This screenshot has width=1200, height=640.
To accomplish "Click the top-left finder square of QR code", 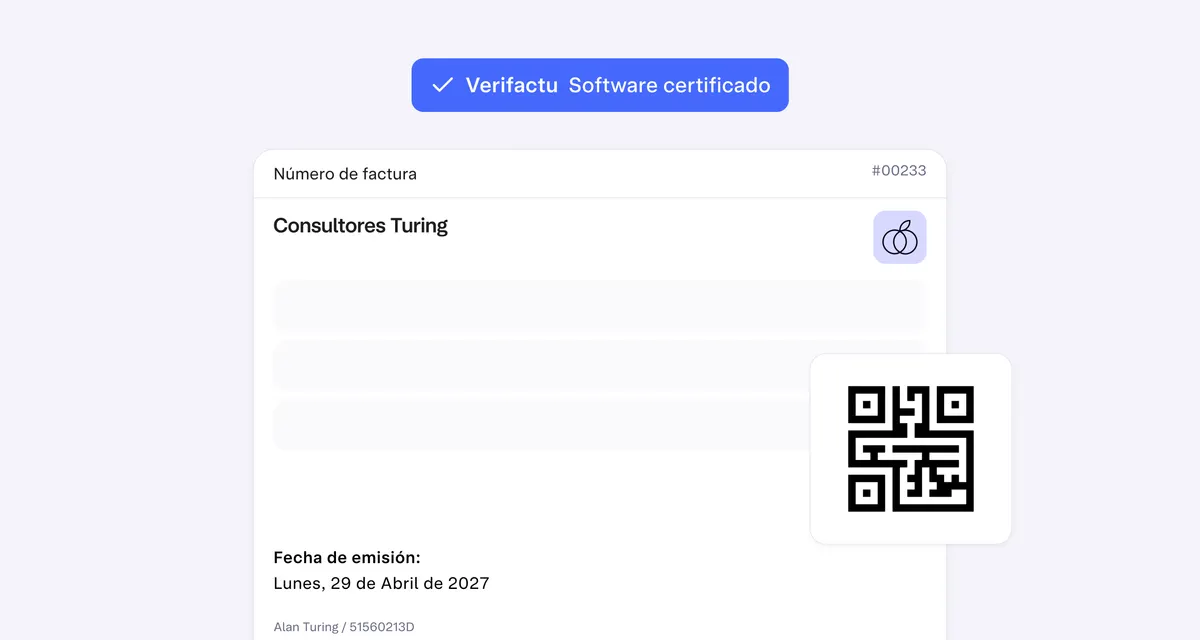I will [866, 404].
